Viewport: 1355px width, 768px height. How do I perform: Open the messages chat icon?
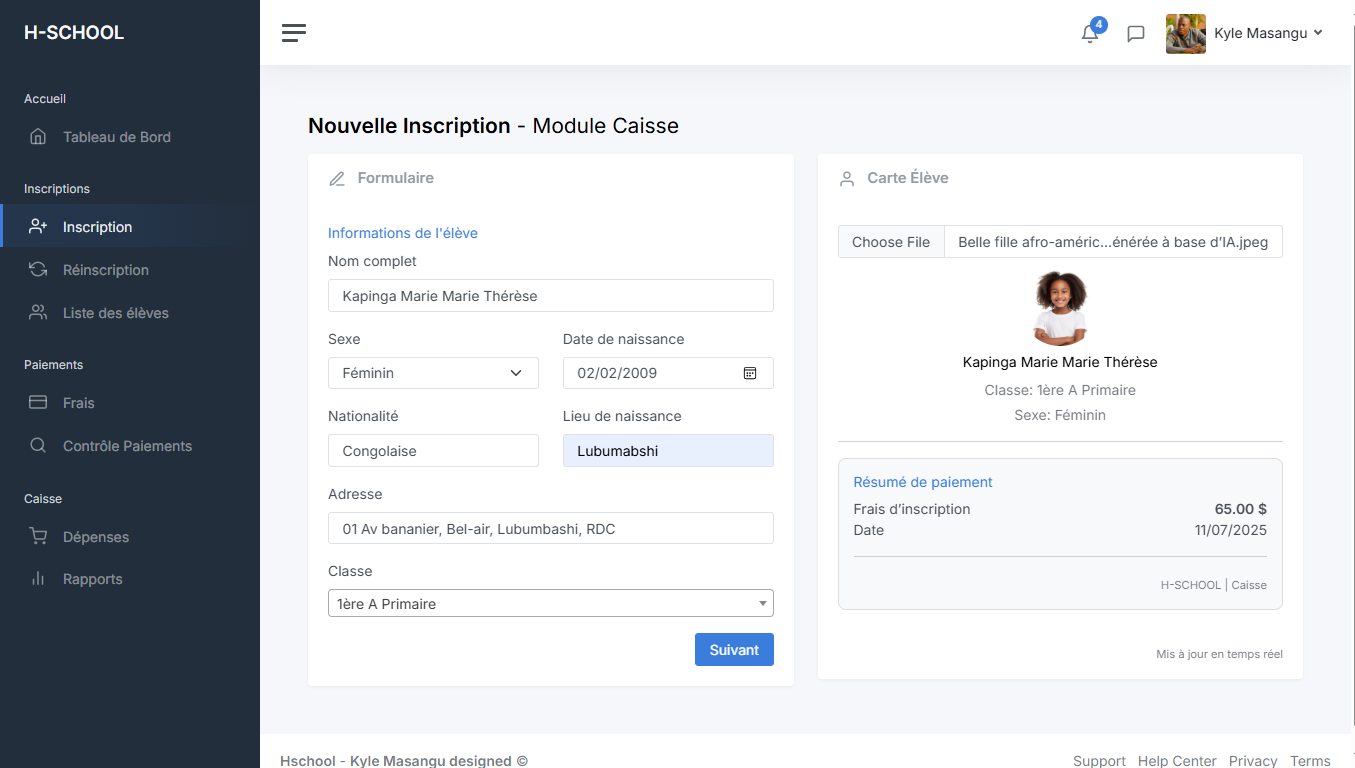1136,34
